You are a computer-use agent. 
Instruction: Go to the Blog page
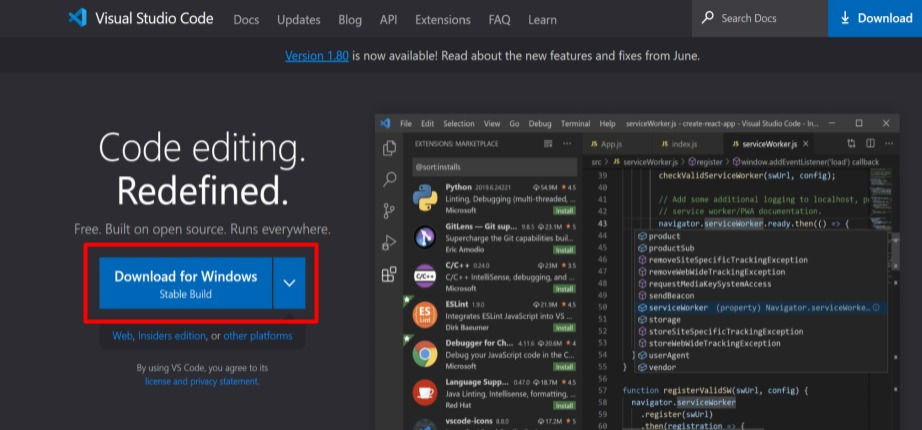(x=350, y=19)
